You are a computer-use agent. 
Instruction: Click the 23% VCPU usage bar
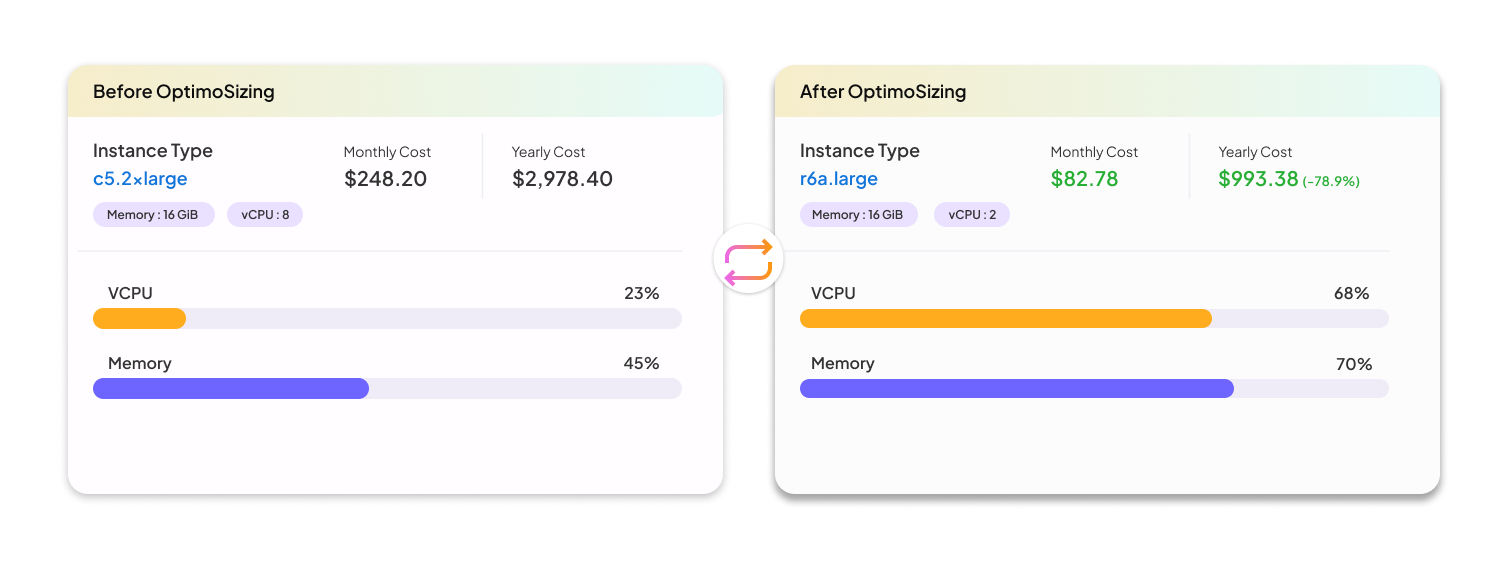[x=387, y=319]
